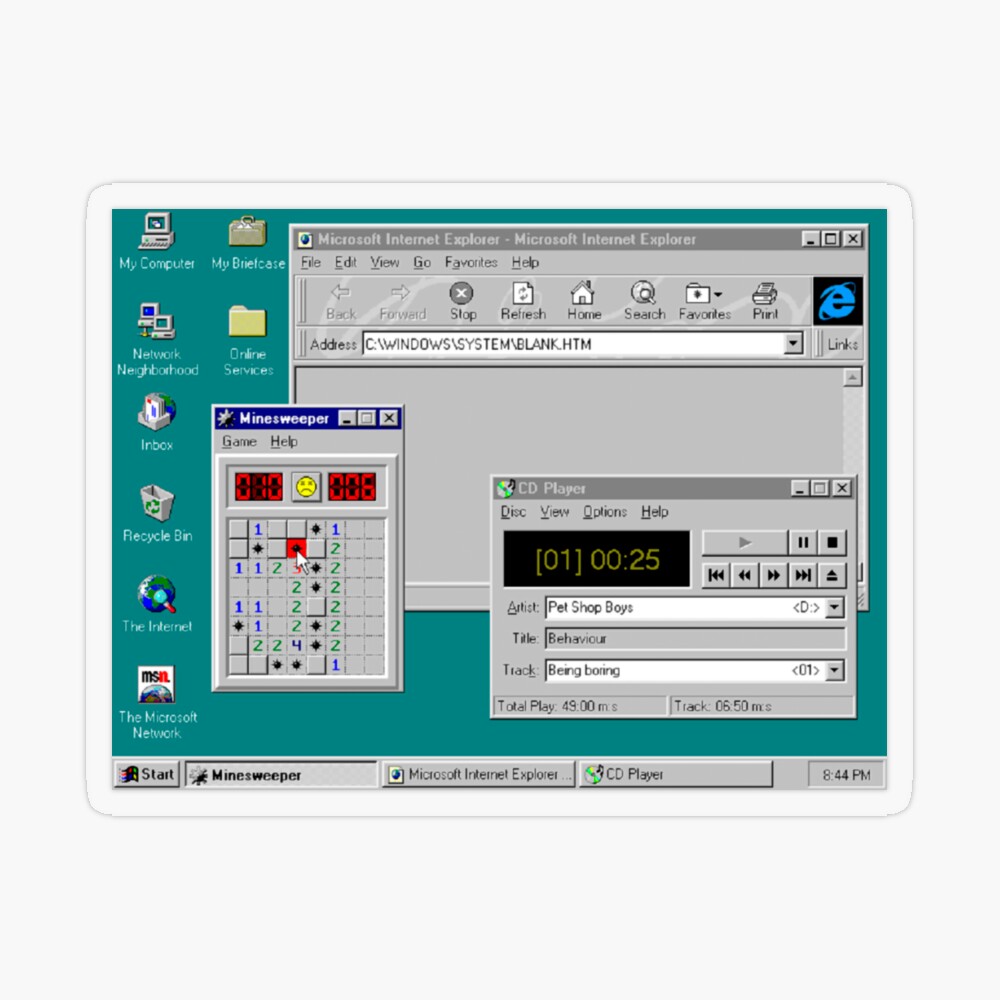Viewport: 1000px width, 1000px height.
Task: Open the Help menu in CD Player
Action: [x=654, y=511]
